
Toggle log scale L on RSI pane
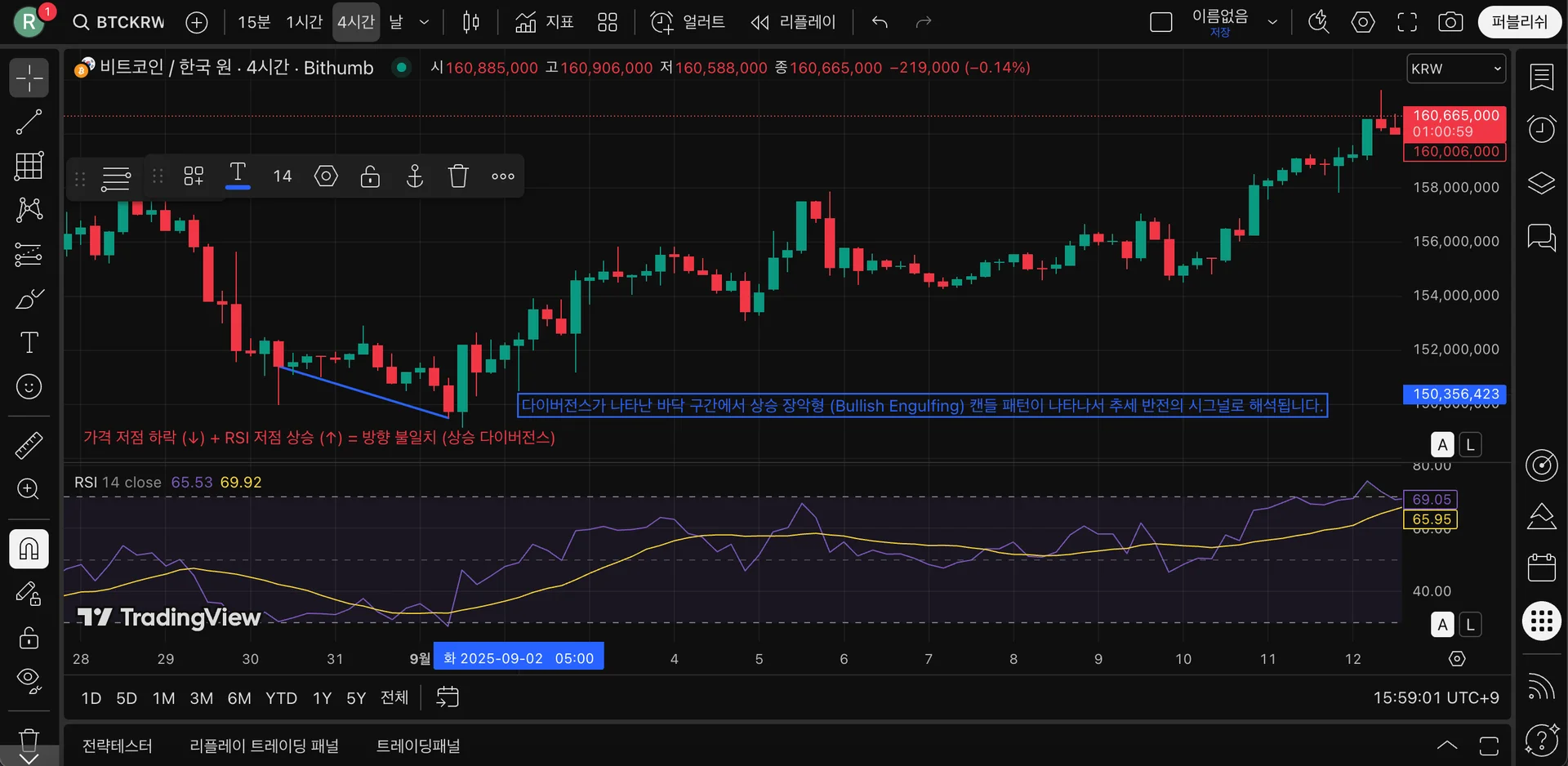coord(1470,625)
